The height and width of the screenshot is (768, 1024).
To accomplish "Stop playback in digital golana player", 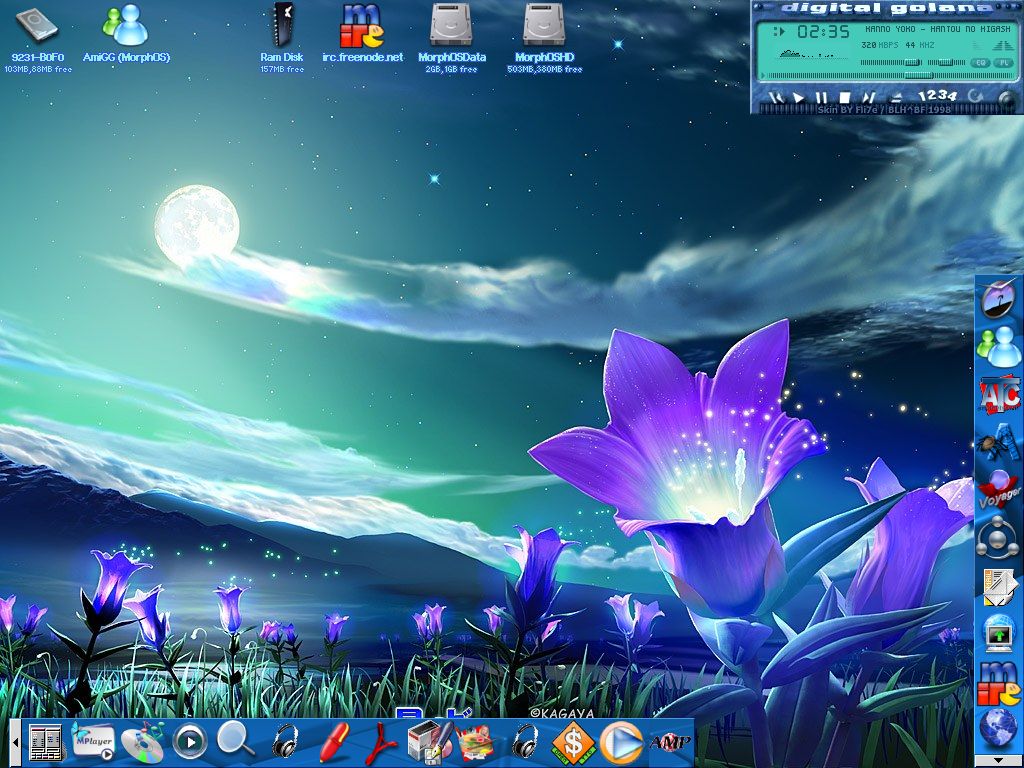I will click(844, 99).
